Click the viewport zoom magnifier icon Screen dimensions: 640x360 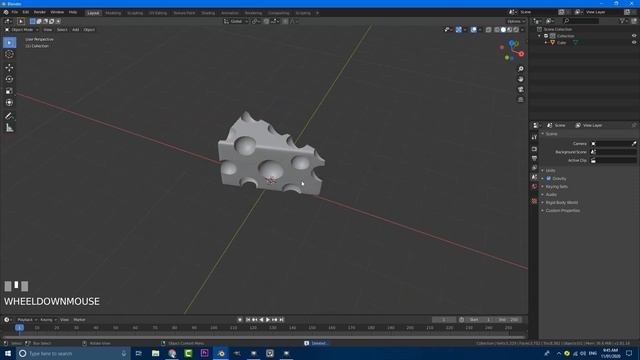pyautogui.click(x=520, y=69)
